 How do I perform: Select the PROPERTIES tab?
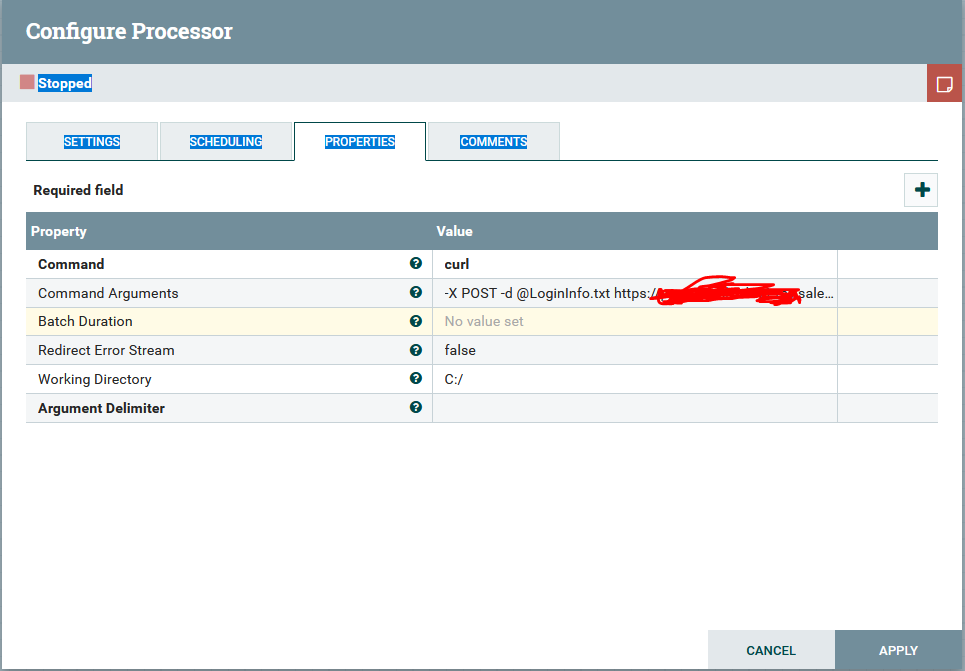(x=359, y=141)
